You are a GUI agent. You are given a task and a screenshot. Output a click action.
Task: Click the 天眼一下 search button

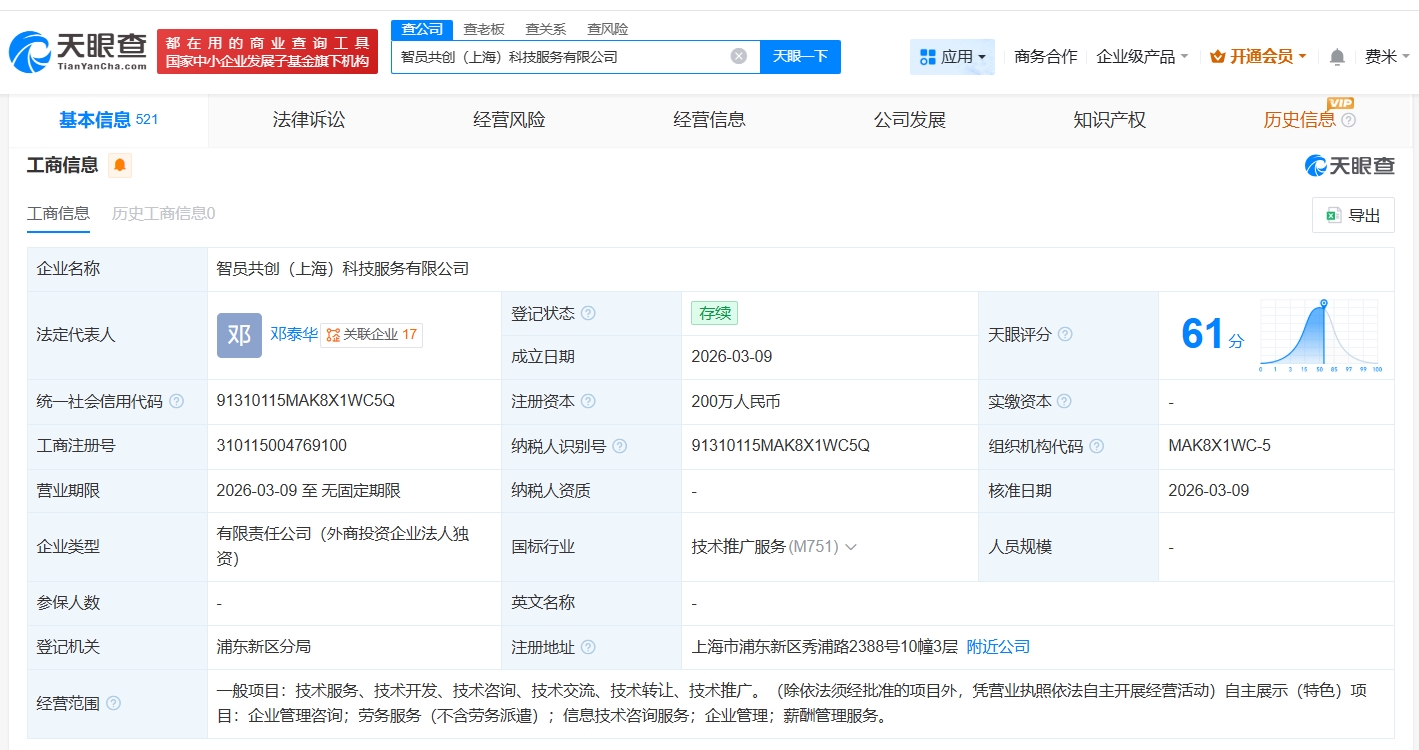(800, 56)
